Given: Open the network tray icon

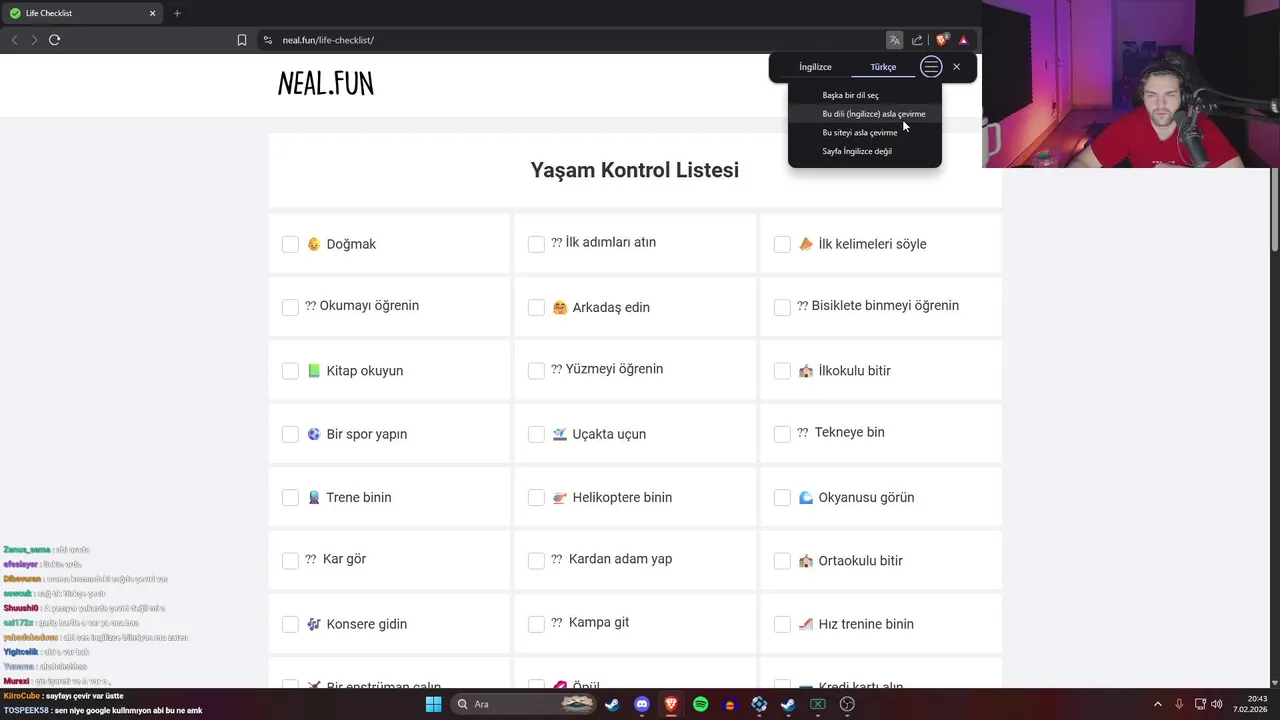Looking at the screenshot, I should [1200, 704].
